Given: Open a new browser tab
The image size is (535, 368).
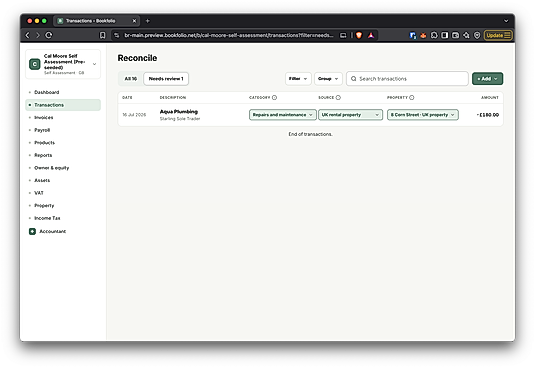Looking at the screenshot, I should click(147, 21).
